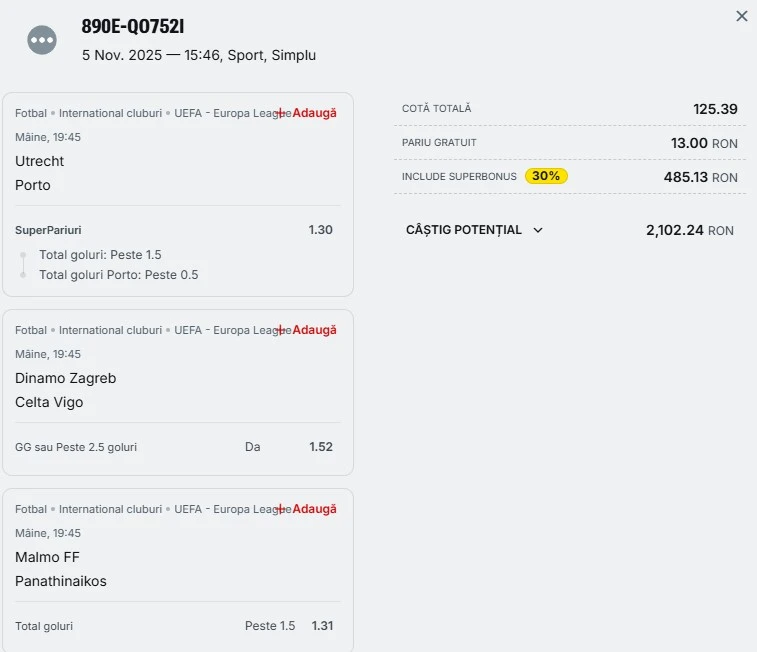
Task: Click the 1.30 SuperPariuri odds value
Action: click(321, 230)
